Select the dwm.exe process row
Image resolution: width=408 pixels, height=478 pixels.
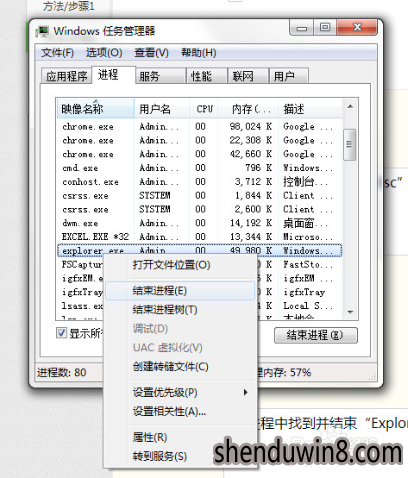(x=200, y=223)
